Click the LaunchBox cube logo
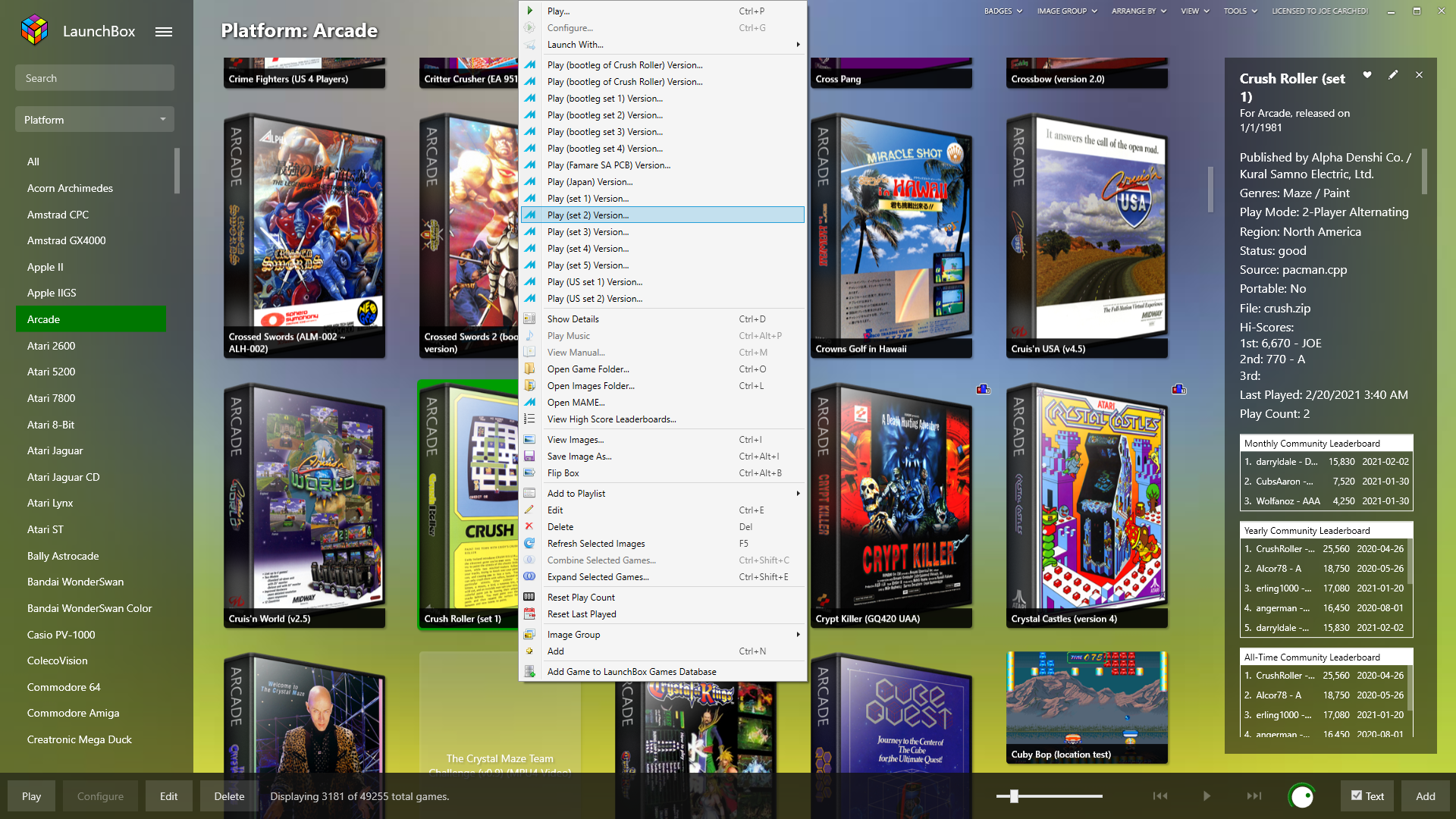This screenshot has width=1456, height=819. click(x=34, y=30)
